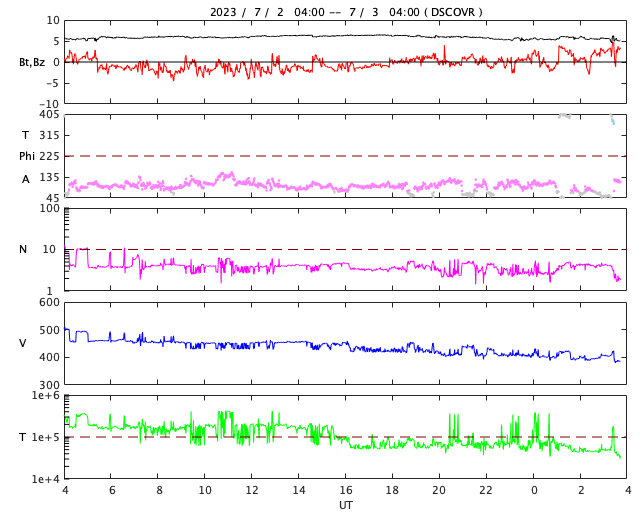Click the '18' hour label on the UT axis
This screenshot has height=512, width=640.
click(392, 490)
